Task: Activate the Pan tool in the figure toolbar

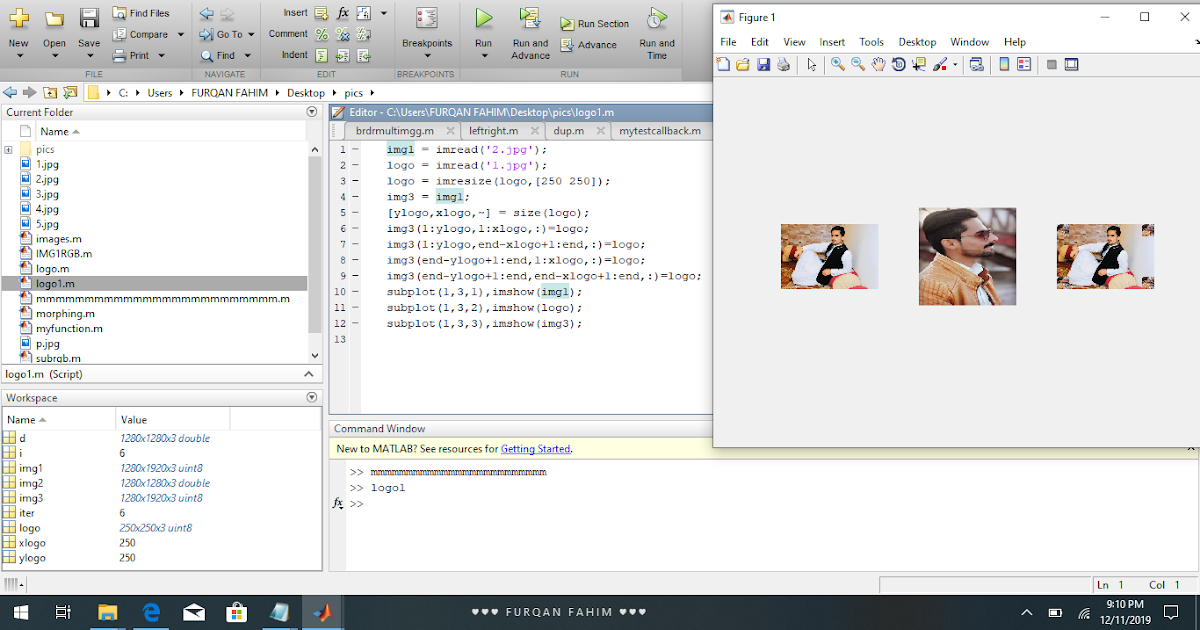Action: [879, 63]
